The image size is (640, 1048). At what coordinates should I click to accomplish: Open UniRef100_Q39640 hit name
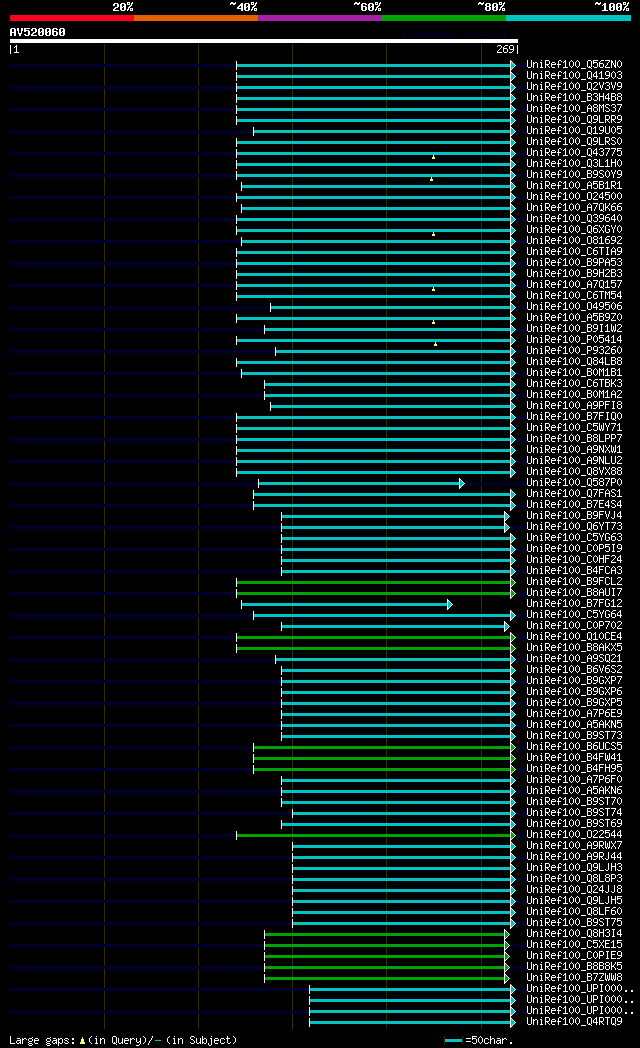point(574,219)
